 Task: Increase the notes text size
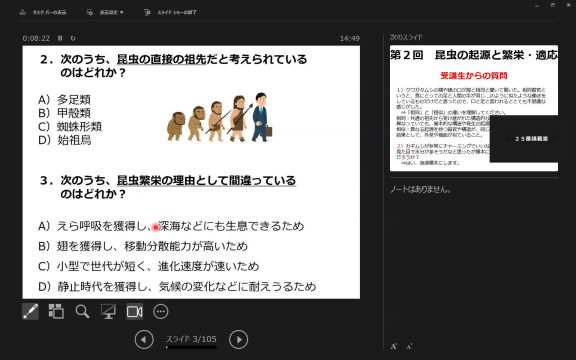click(394, 346)
